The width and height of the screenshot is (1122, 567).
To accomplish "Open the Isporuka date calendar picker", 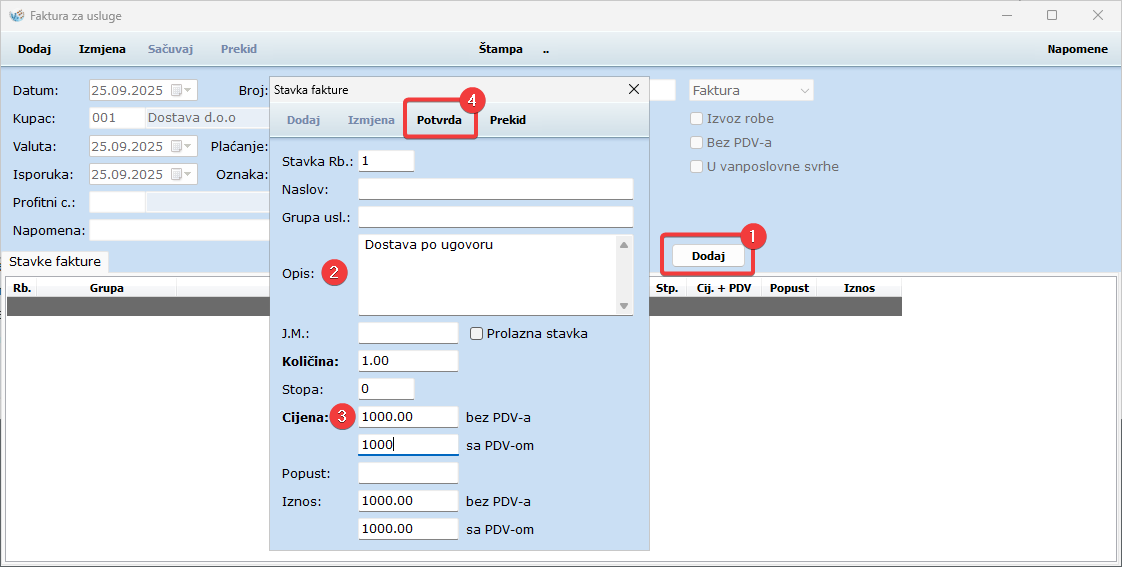I will coord(181,174).
